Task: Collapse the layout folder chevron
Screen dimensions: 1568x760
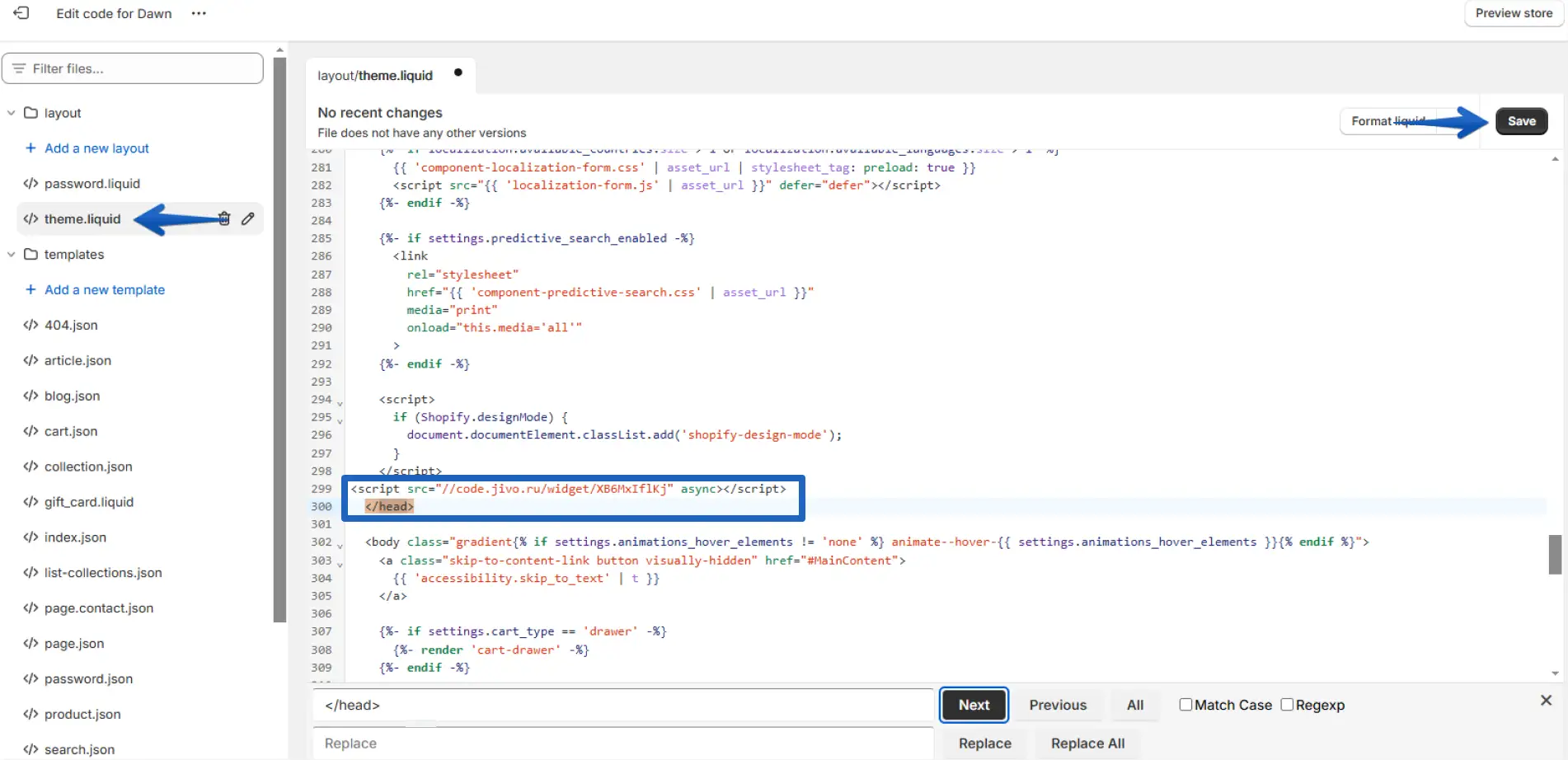Action: click(x=12, y=113)
